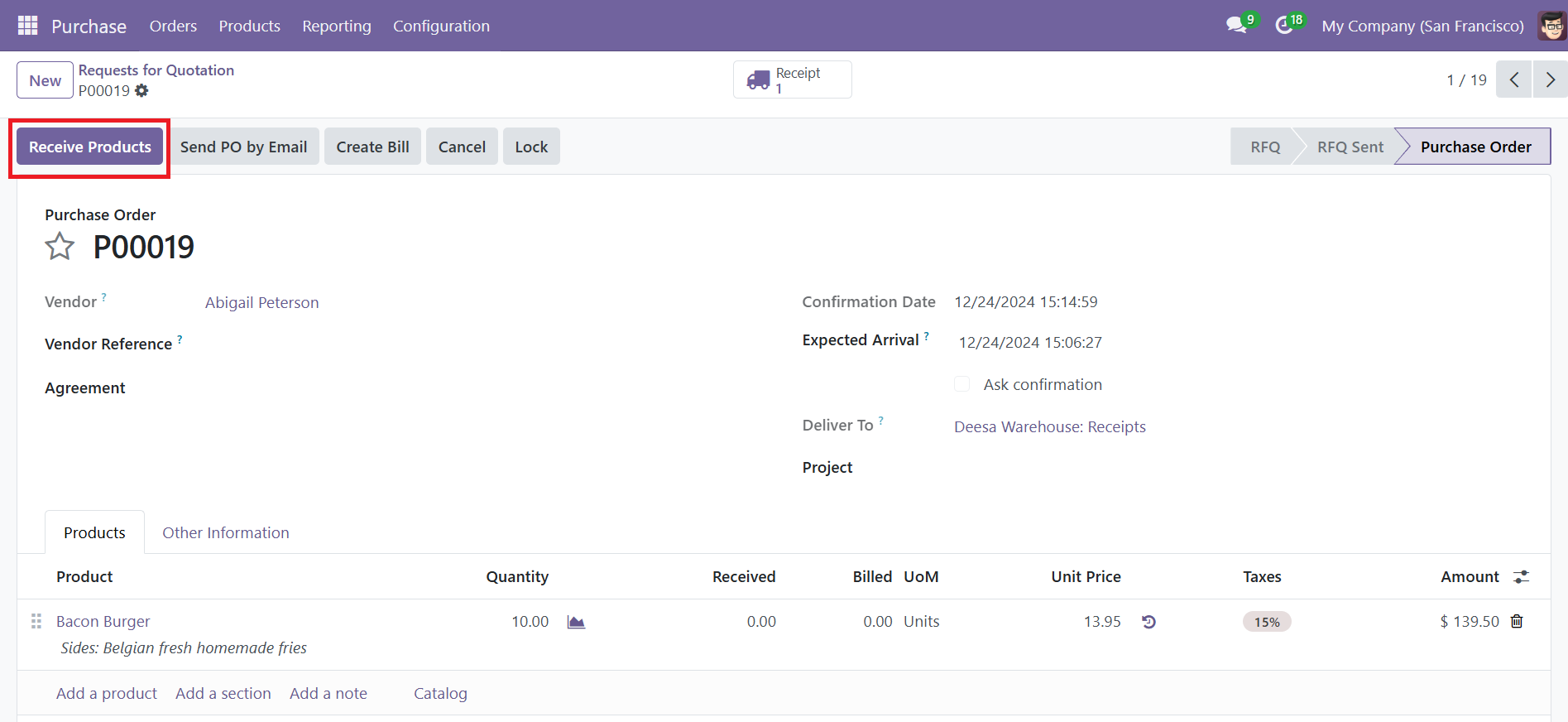Image resolution: width=1568 pixels, height=722 pixels.
Task: Open the activities clock icon
Action: 1285,25
